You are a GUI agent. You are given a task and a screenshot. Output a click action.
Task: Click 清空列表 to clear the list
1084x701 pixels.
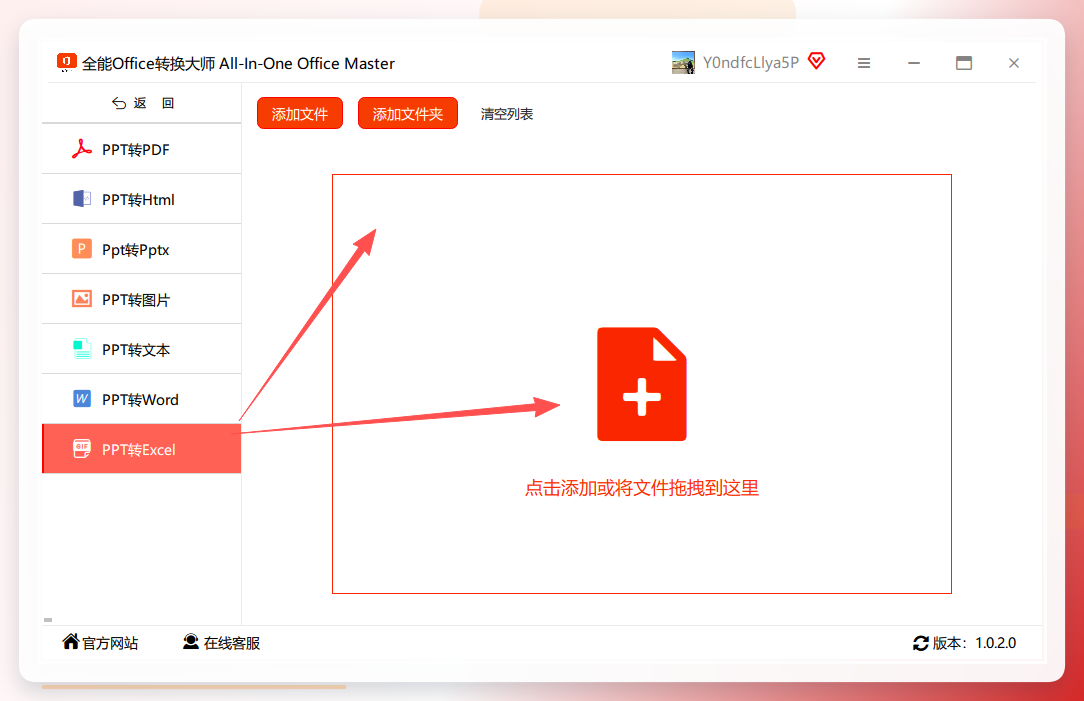(507, 114)
